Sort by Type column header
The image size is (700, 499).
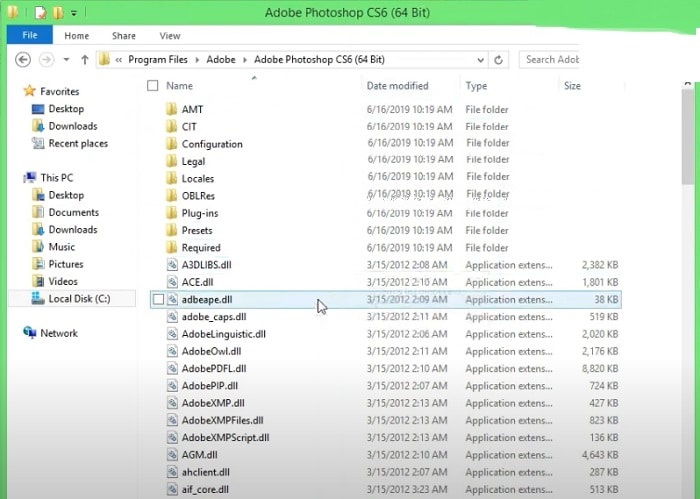[476, 86]
